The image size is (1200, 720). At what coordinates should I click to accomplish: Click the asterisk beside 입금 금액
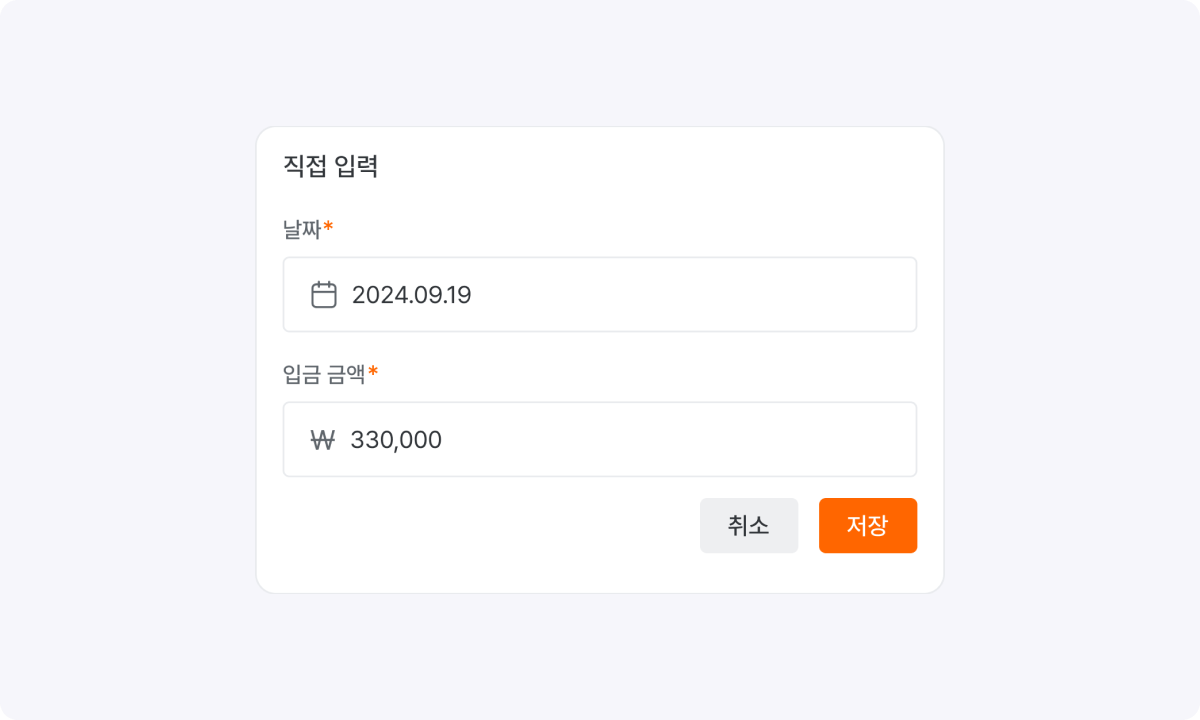[370, 371]
